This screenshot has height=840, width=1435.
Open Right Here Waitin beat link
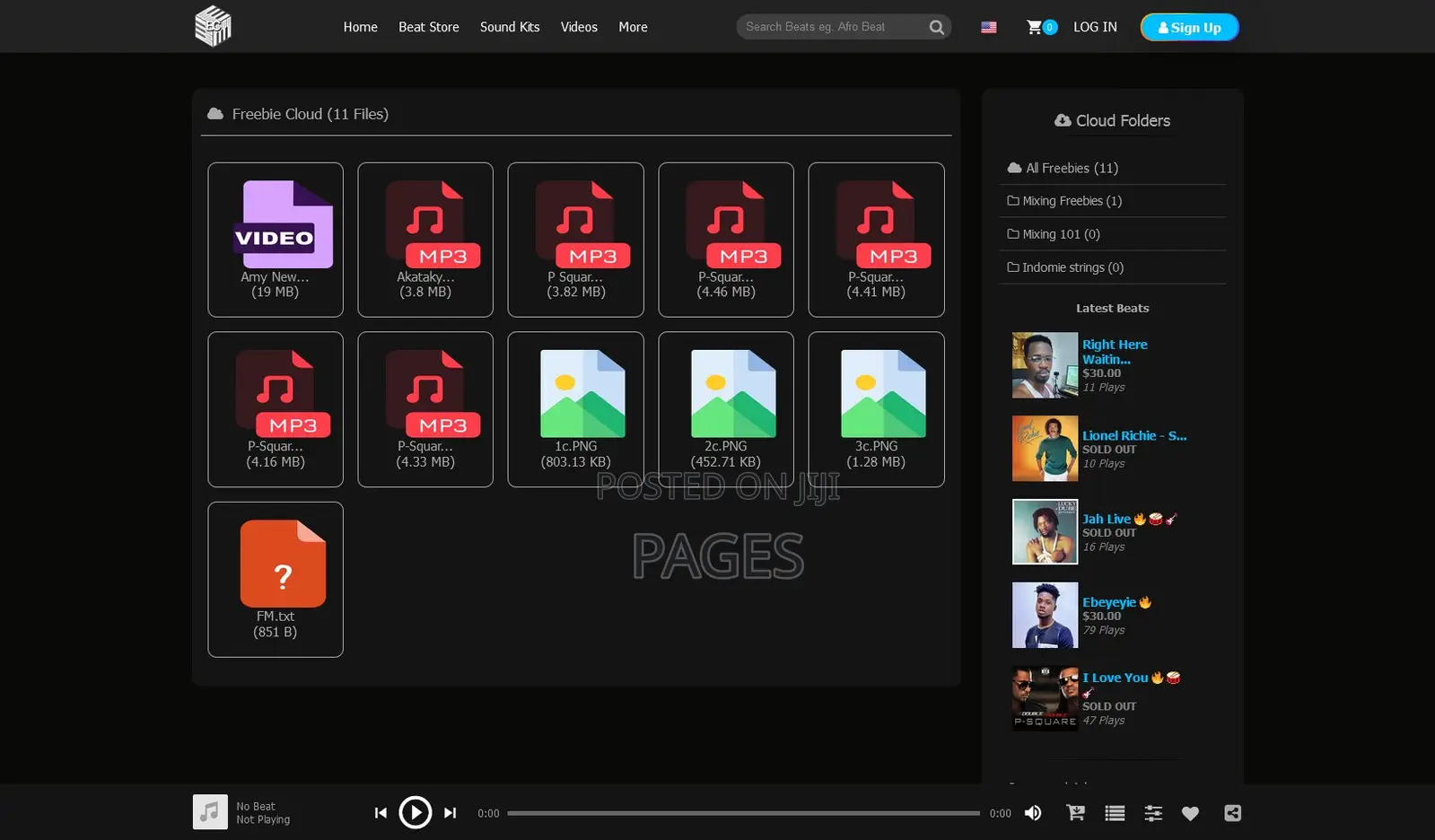coord(1115,352)
